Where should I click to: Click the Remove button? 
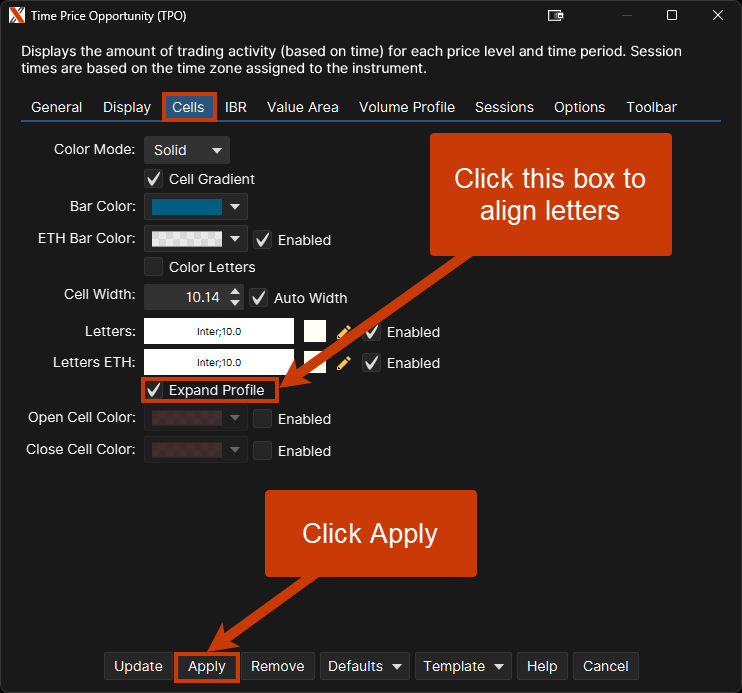pyautogui.click(x=277, y=666)
